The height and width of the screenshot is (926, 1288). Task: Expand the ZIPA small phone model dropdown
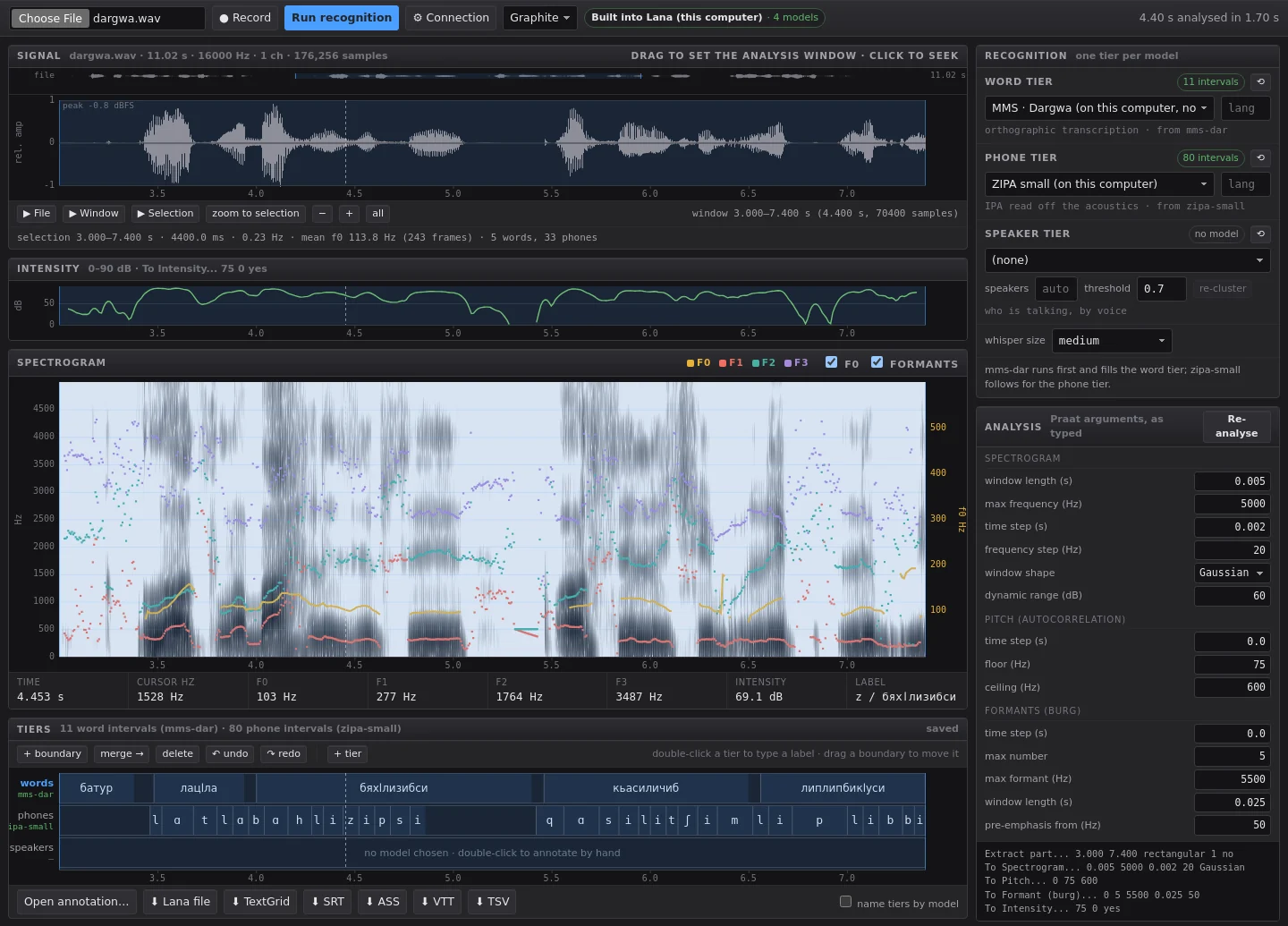(x=1099, y=184)
